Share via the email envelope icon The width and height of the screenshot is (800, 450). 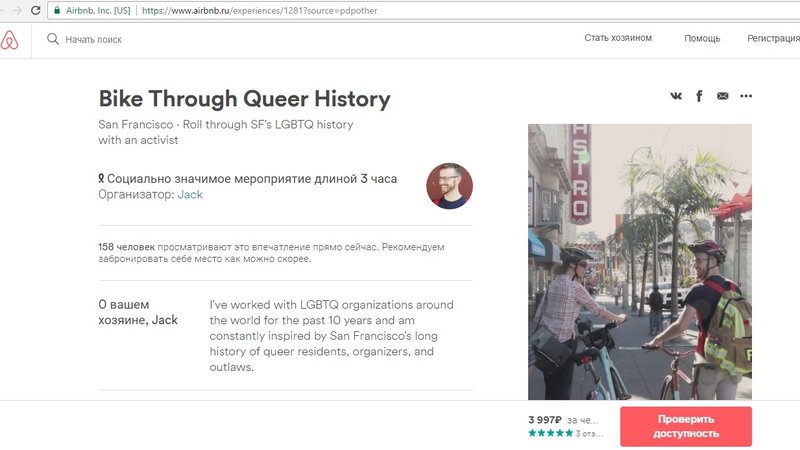click(x=722, y=96)
